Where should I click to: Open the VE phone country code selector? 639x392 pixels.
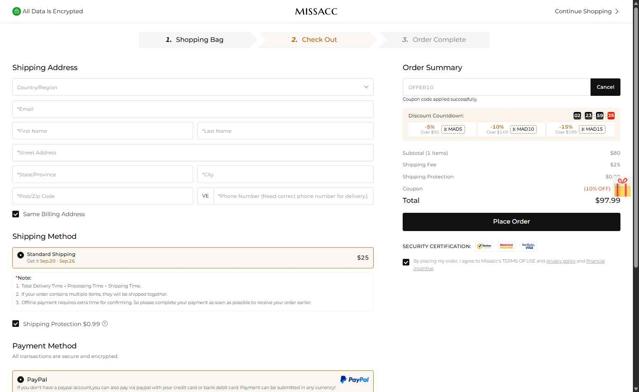click(x=205, y=196)
